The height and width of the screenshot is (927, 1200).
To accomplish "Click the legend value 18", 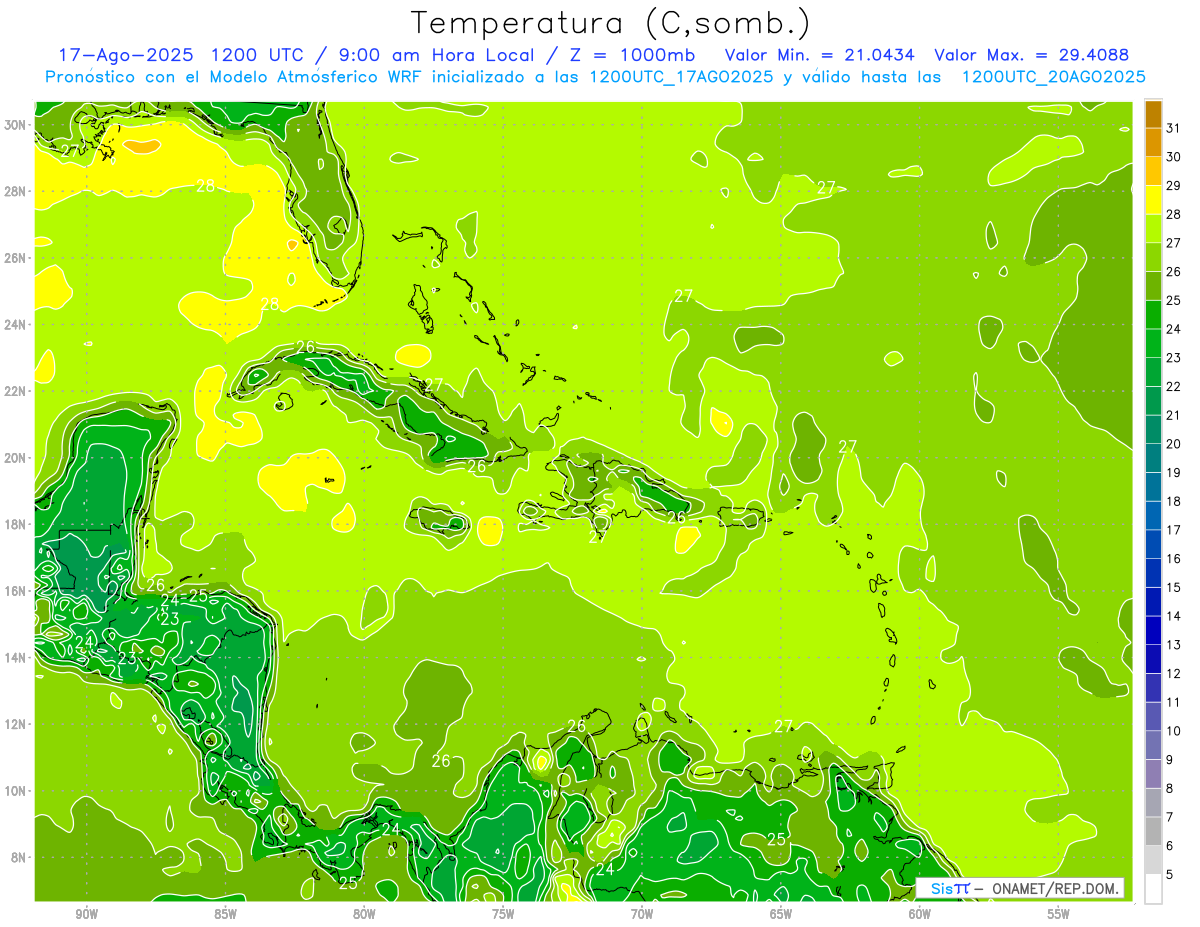I will (x=1173, y=501).
